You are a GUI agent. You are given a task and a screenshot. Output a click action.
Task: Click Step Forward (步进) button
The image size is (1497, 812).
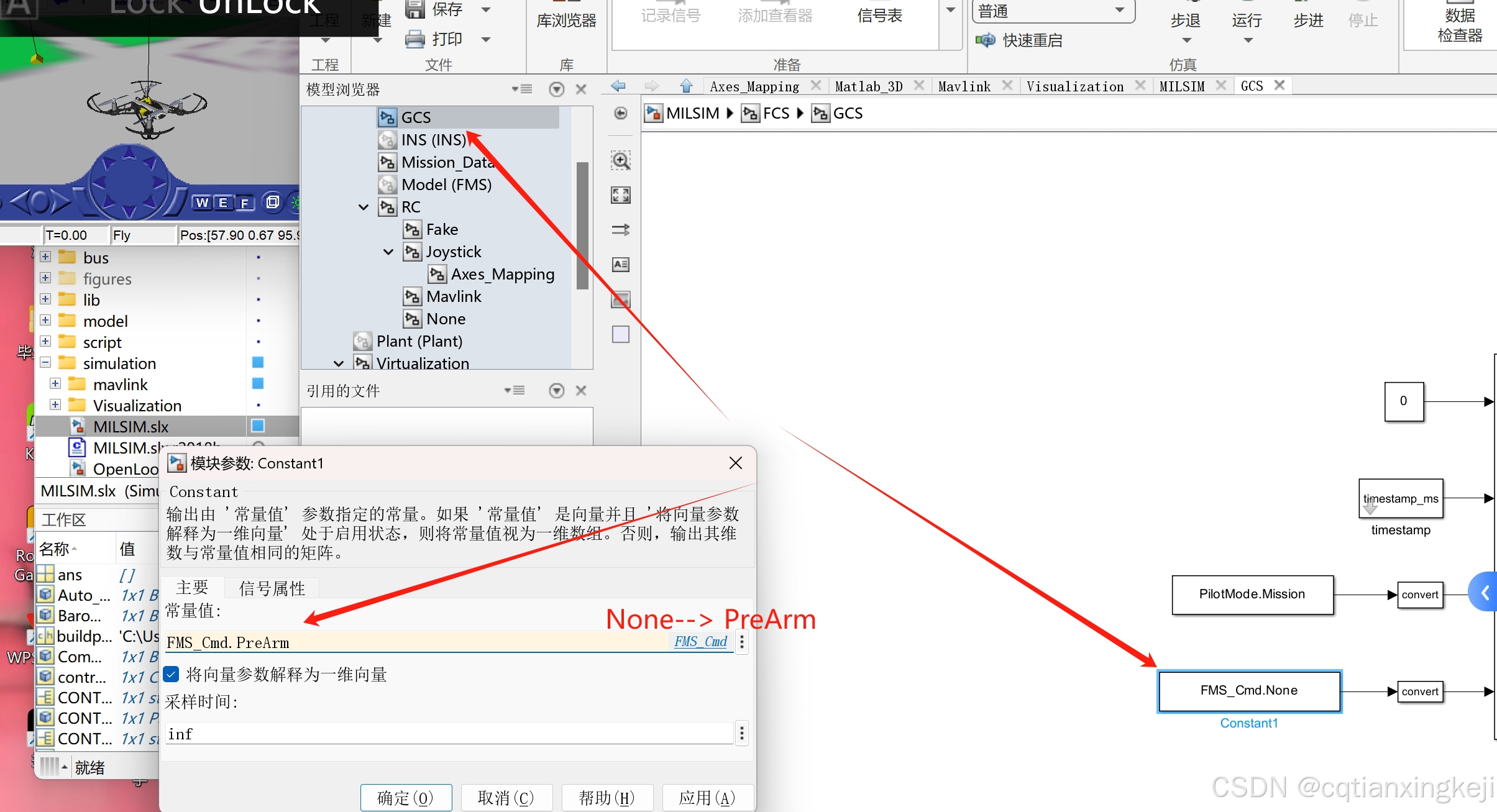(x=1309, y=20)
